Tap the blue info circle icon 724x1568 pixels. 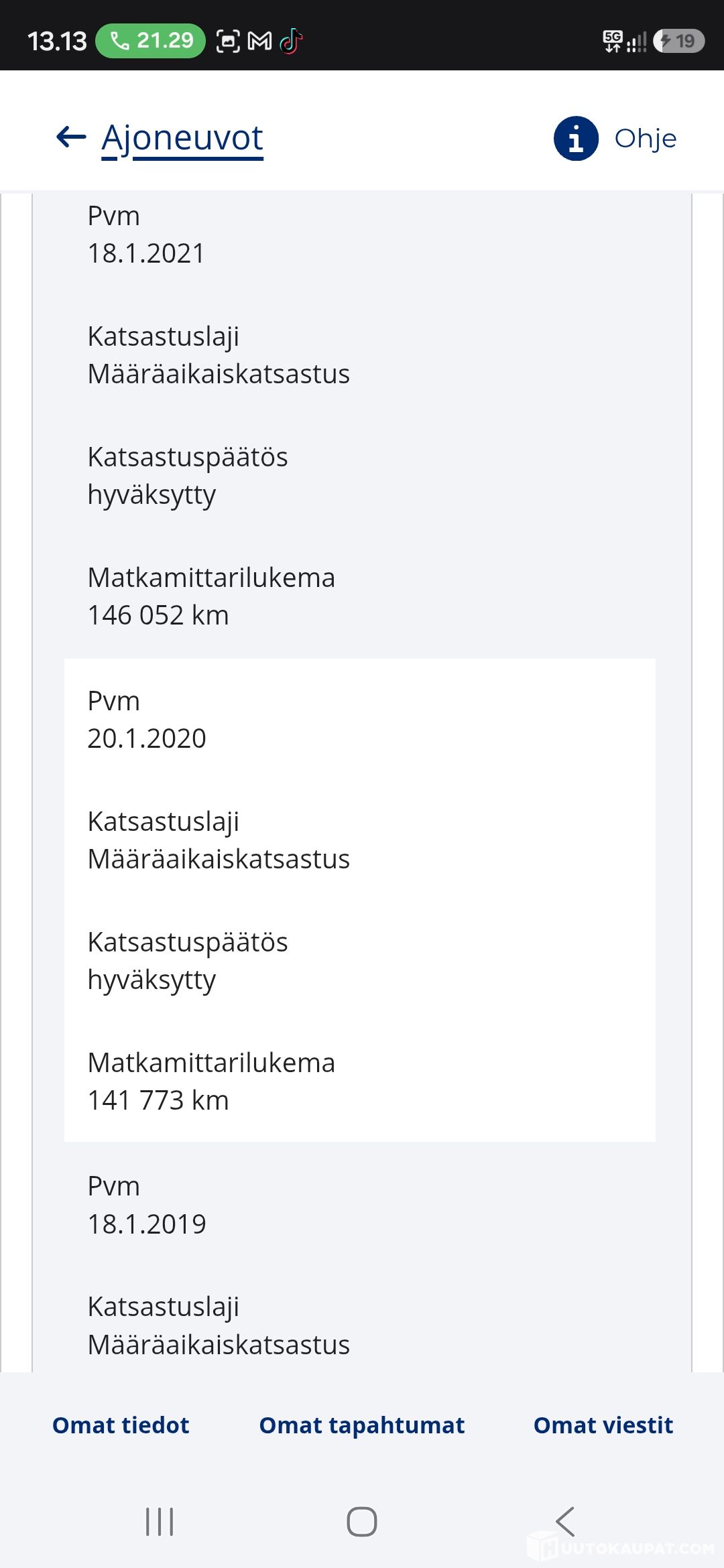click(x=576, y=139)
